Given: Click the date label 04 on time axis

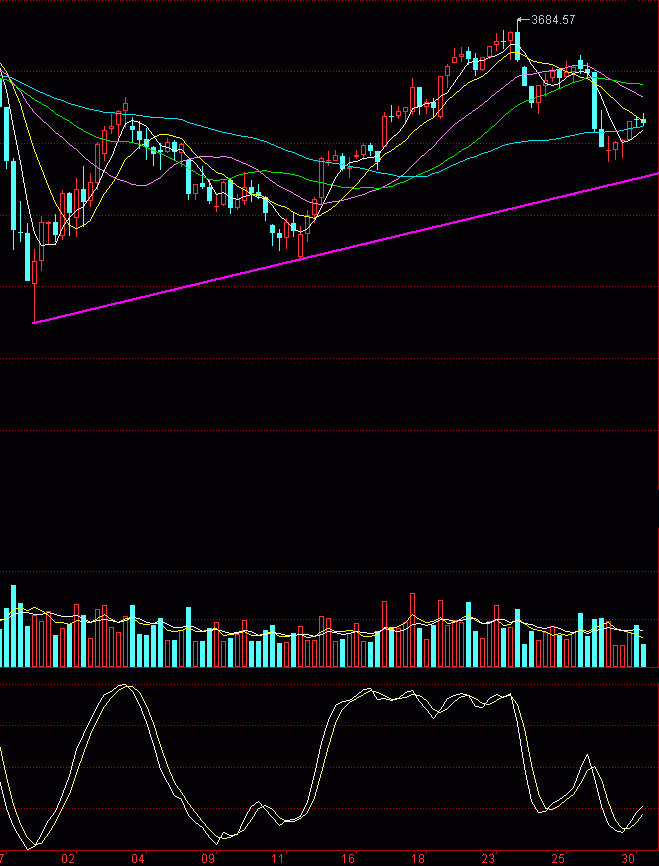Looking at the screenshot, I should pos(138,859).
